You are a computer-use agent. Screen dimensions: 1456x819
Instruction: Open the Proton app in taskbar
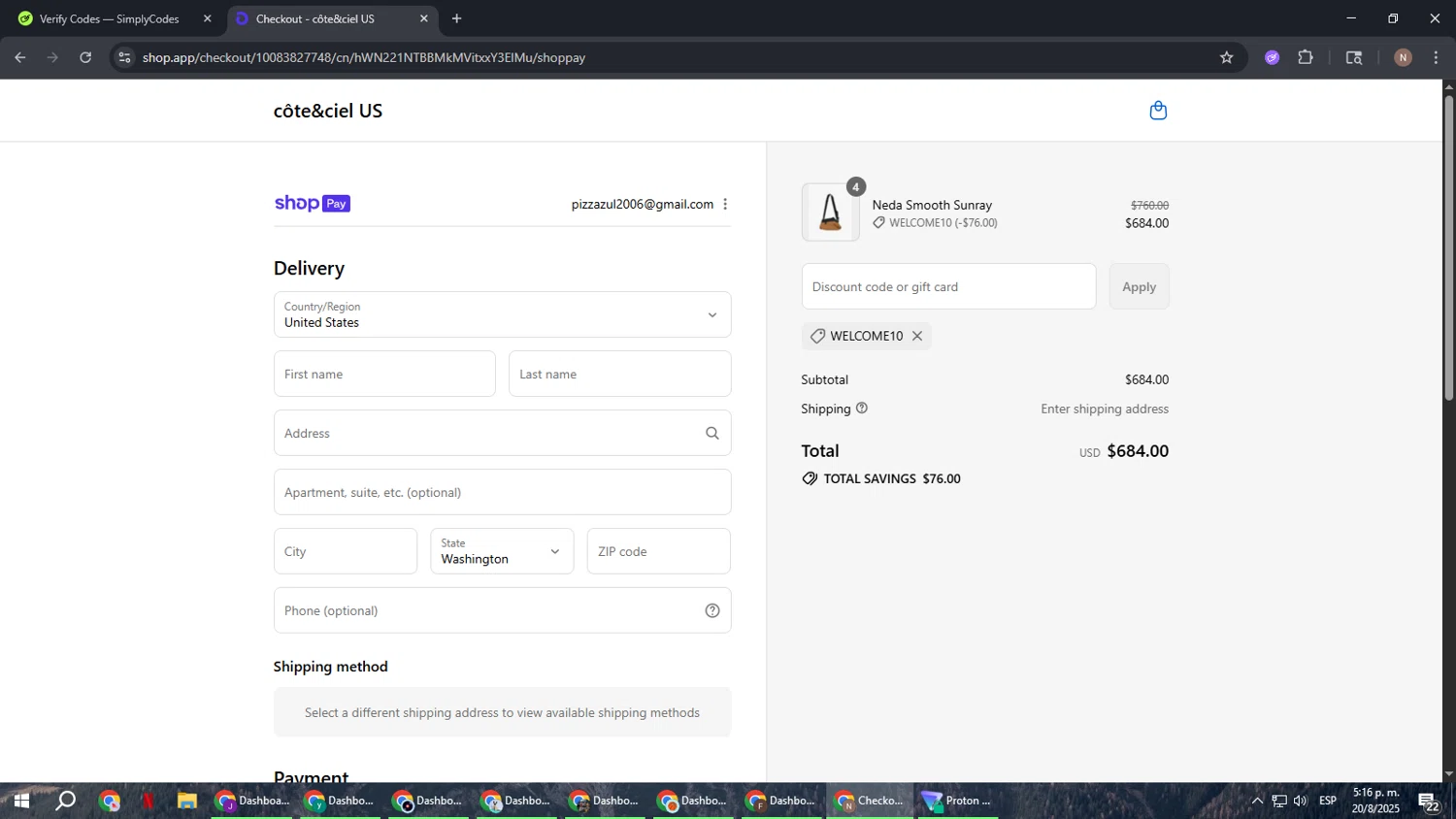pyautogui.click(x=958, y=801)
